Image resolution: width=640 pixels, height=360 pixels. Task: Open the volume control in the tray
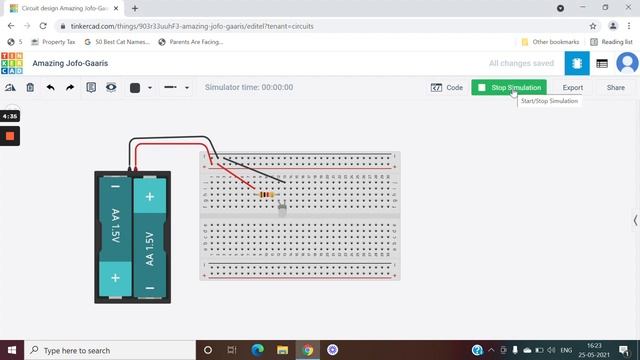click(551, 350)
